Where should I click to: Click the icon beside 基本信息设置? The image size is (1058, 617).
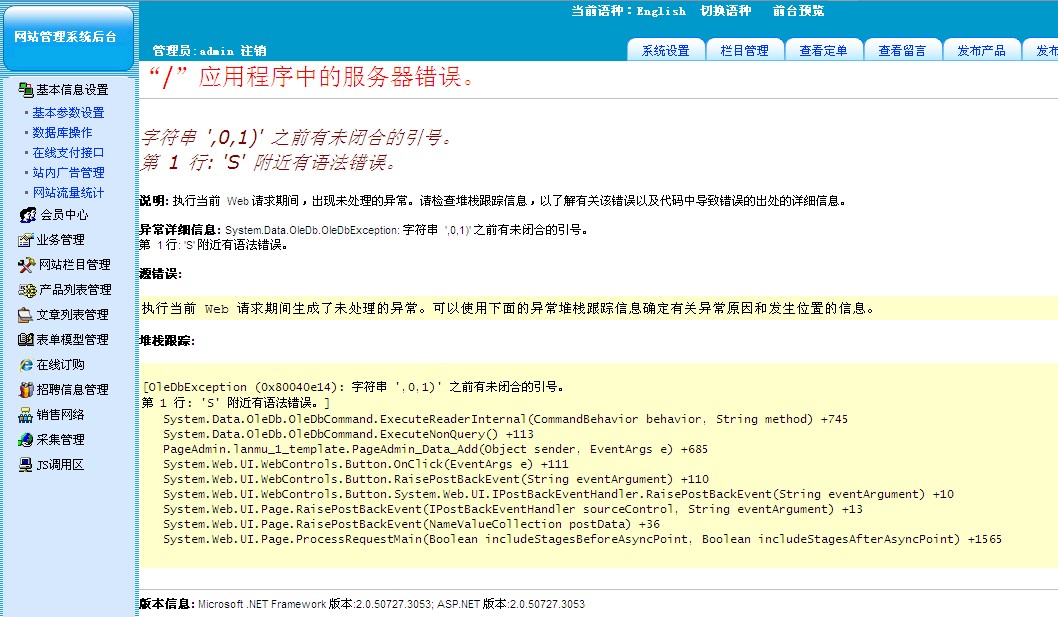(26, 90)
